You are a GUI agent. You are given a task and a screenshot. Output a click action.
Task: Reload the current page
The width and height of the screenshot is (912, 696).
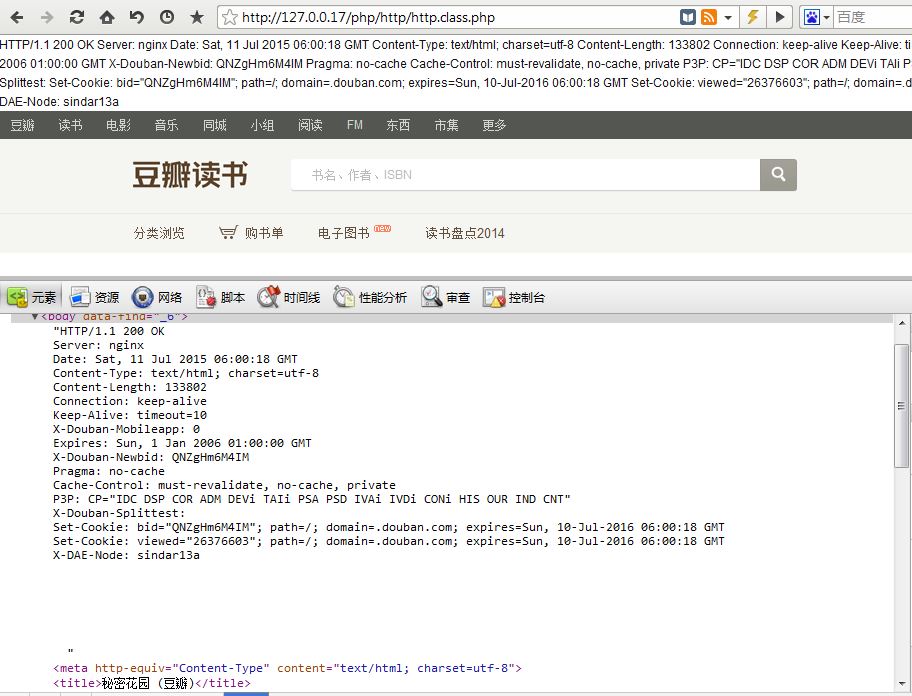tap(77, 17)
